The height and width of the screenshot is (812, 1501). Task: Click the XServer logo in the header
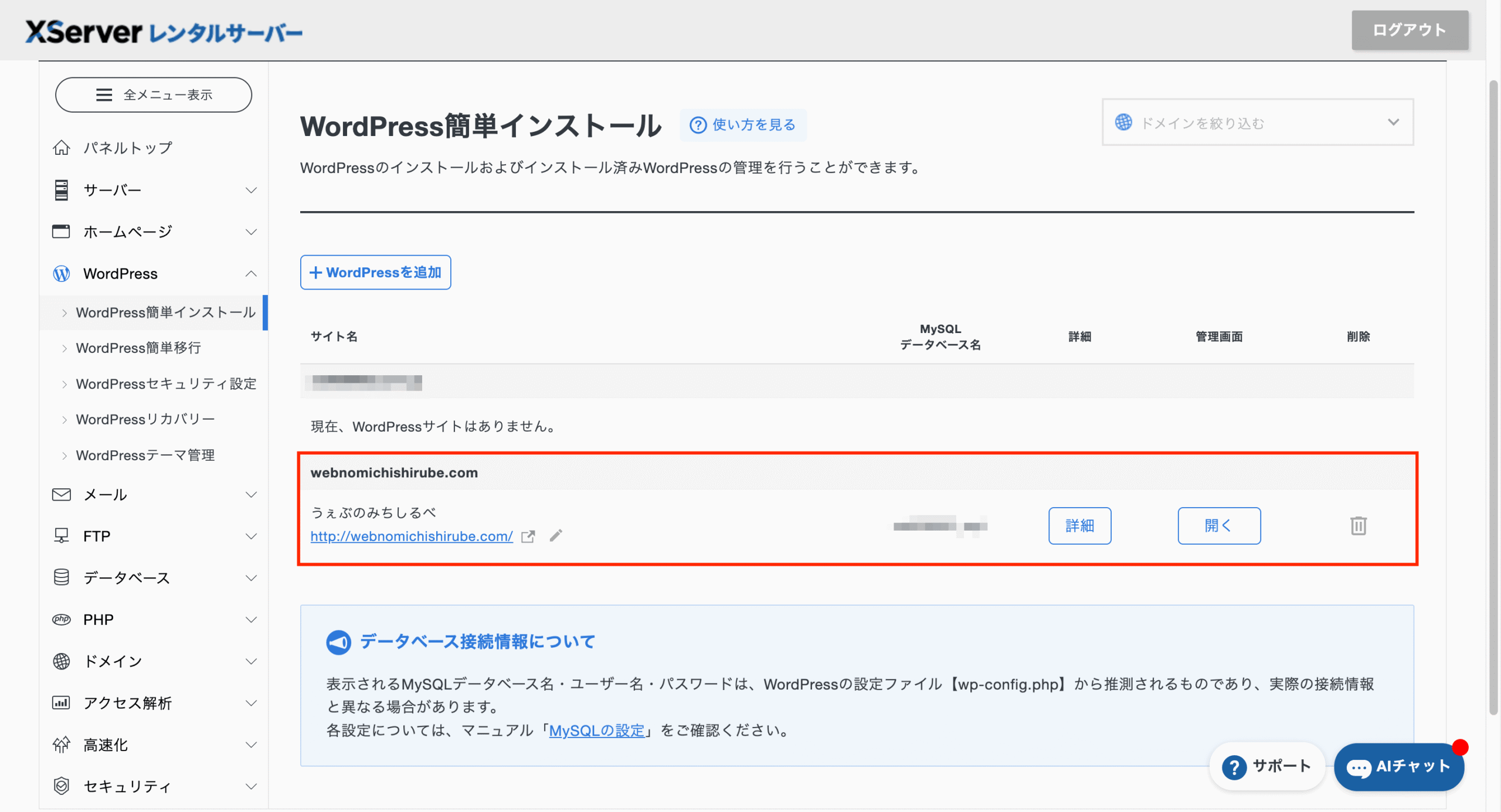(x=164, y=32)
